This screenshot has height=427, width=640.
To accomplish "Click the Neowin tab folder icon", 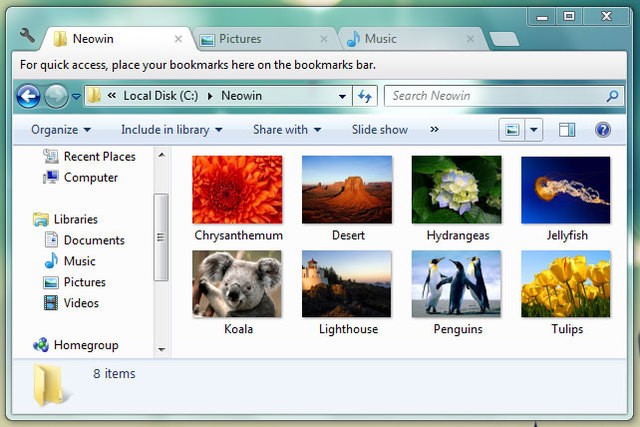I will pos(60,39).
